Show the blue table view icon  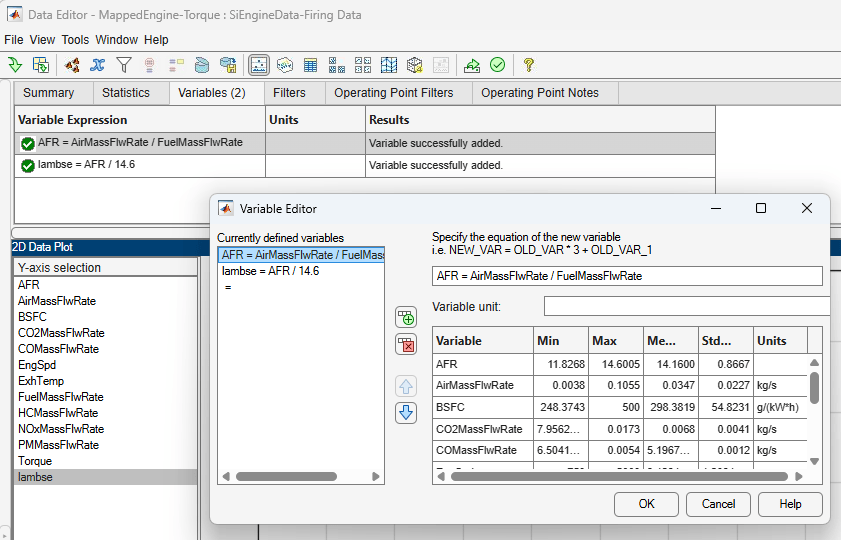pos(311,65)
